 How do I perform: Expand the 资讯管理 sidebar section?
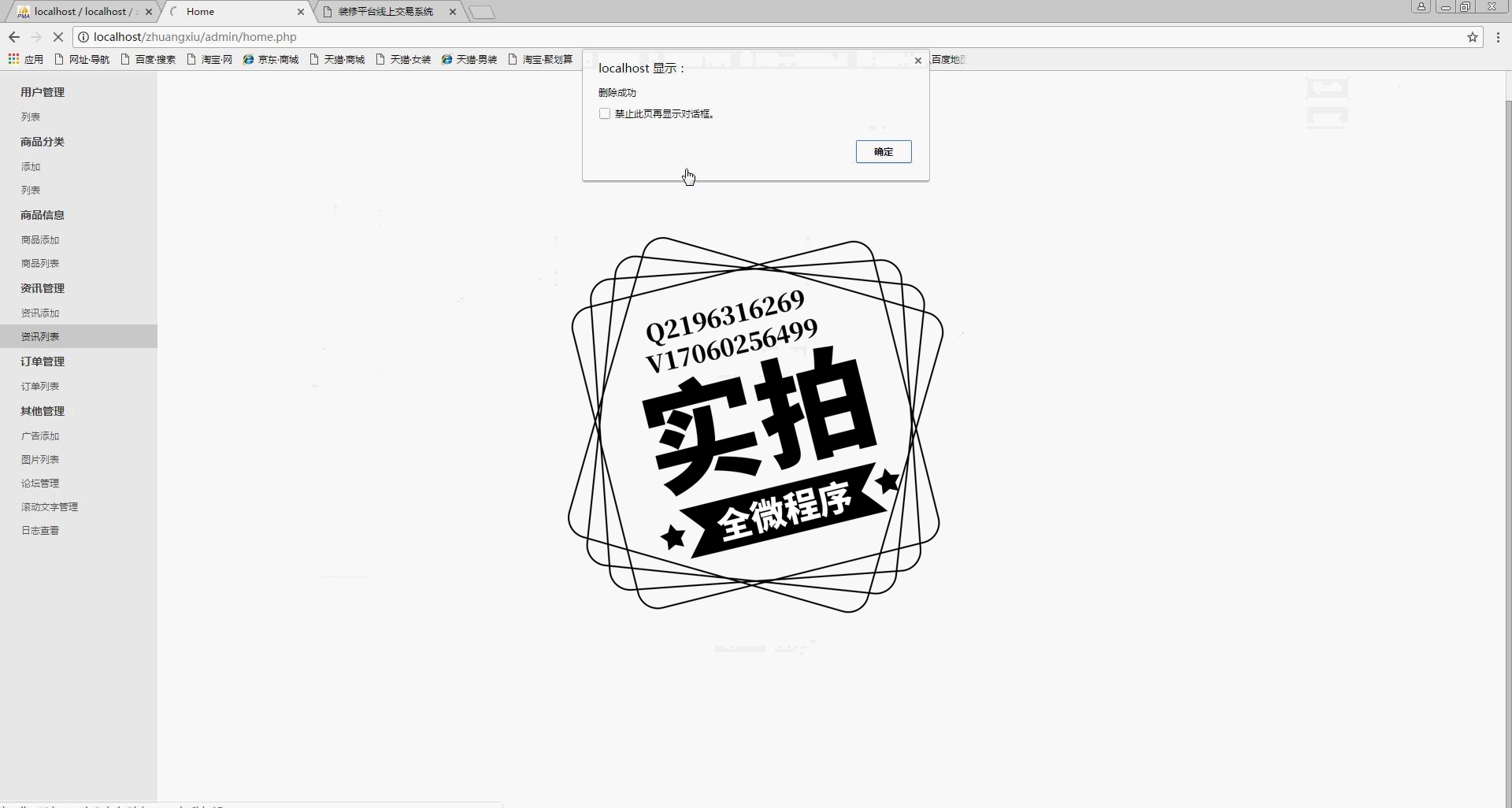click(x=43, y=288)
